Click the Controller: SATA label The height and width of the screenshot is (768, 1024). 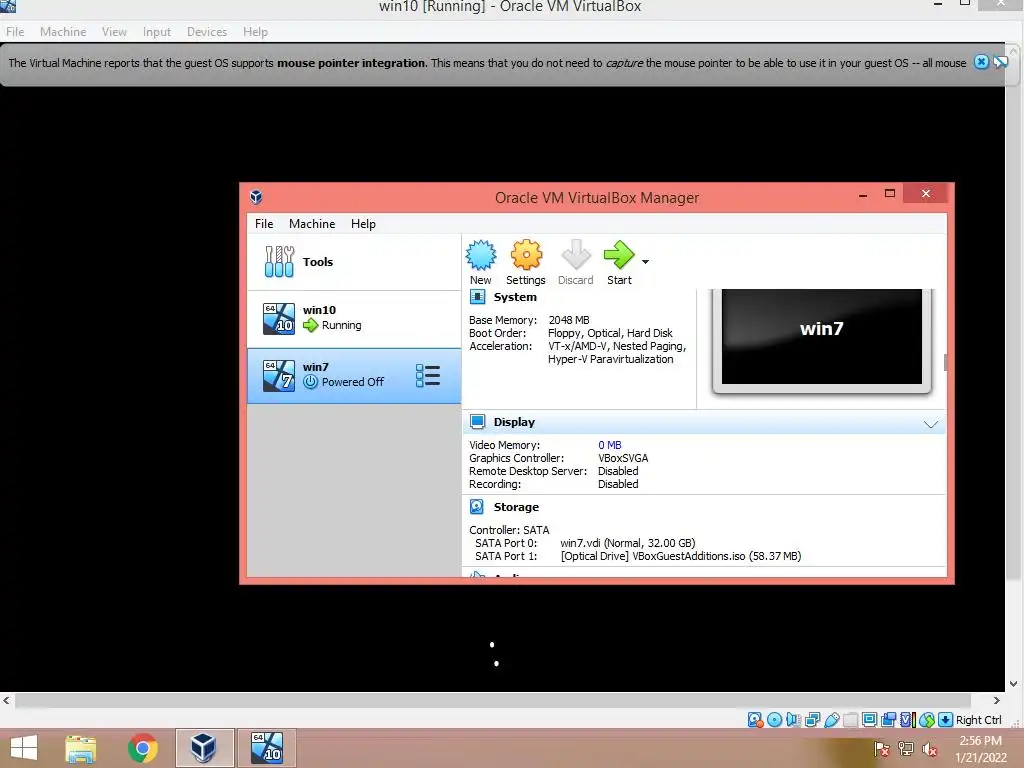(509, 530)
